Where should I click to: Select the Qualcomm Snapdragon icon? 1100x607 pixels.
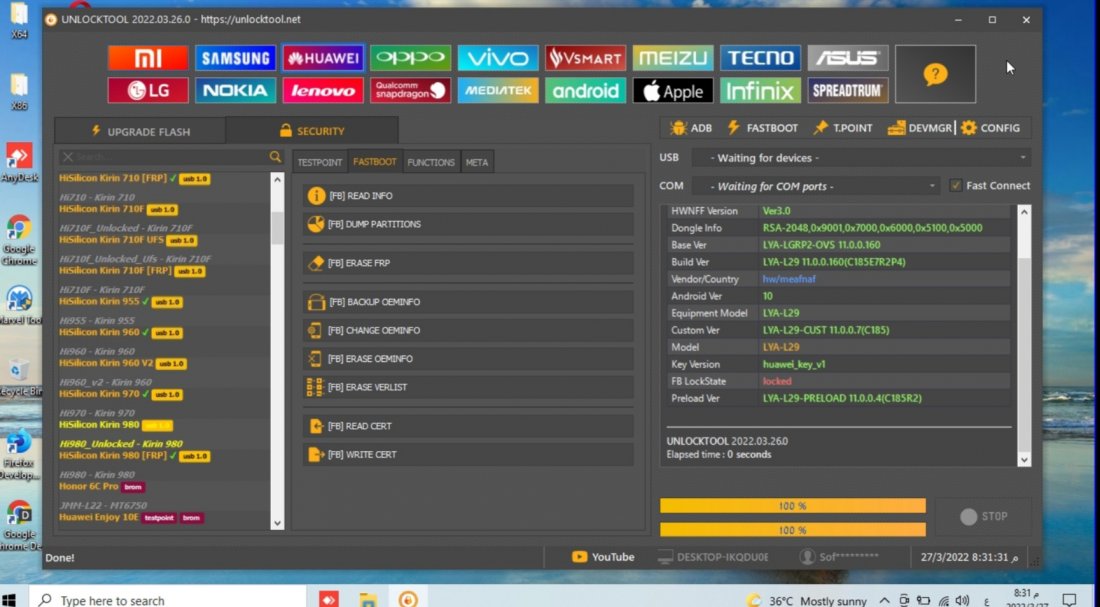click(x=410, y=91)
